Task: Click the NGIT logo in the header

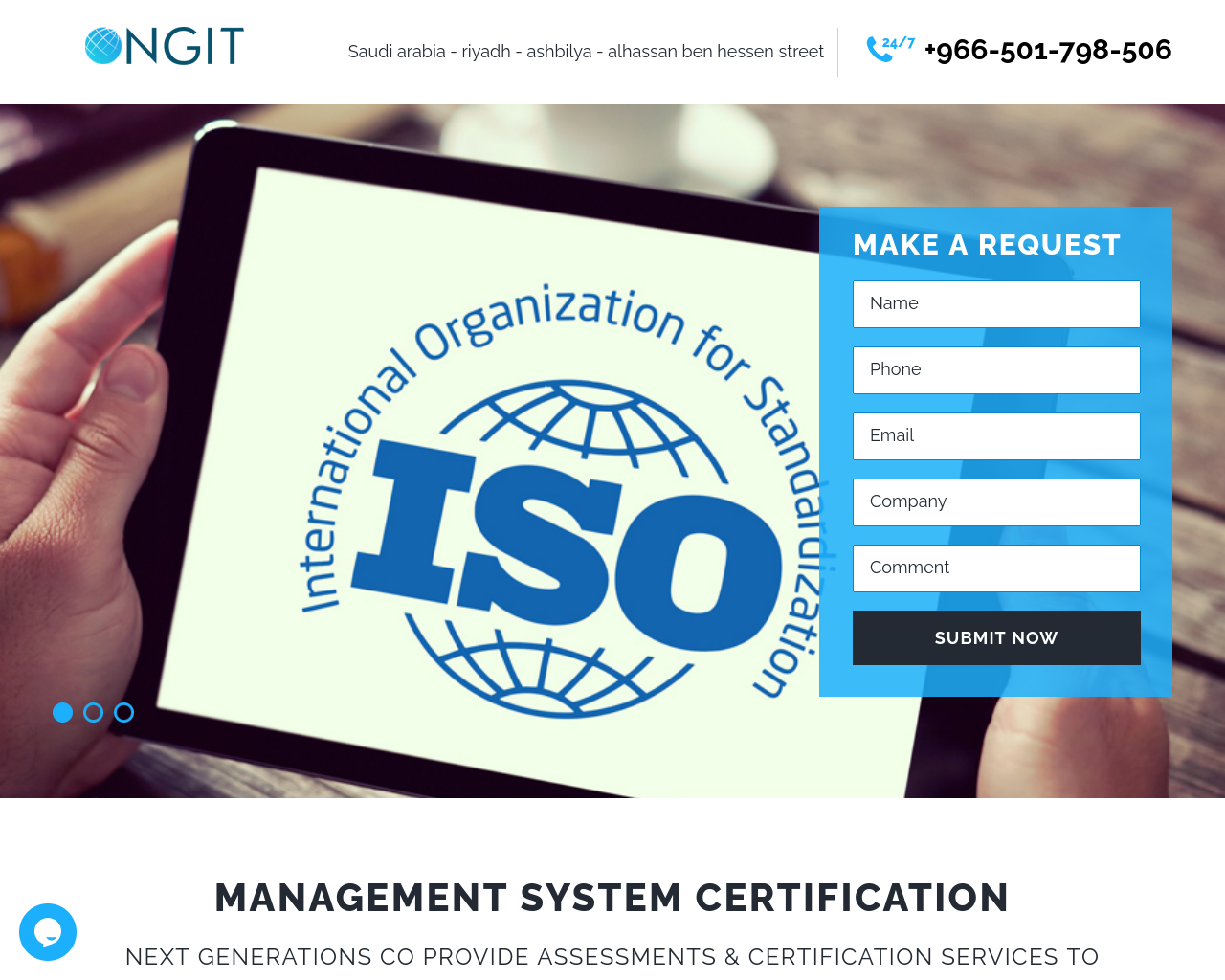Action: [165, 46]
